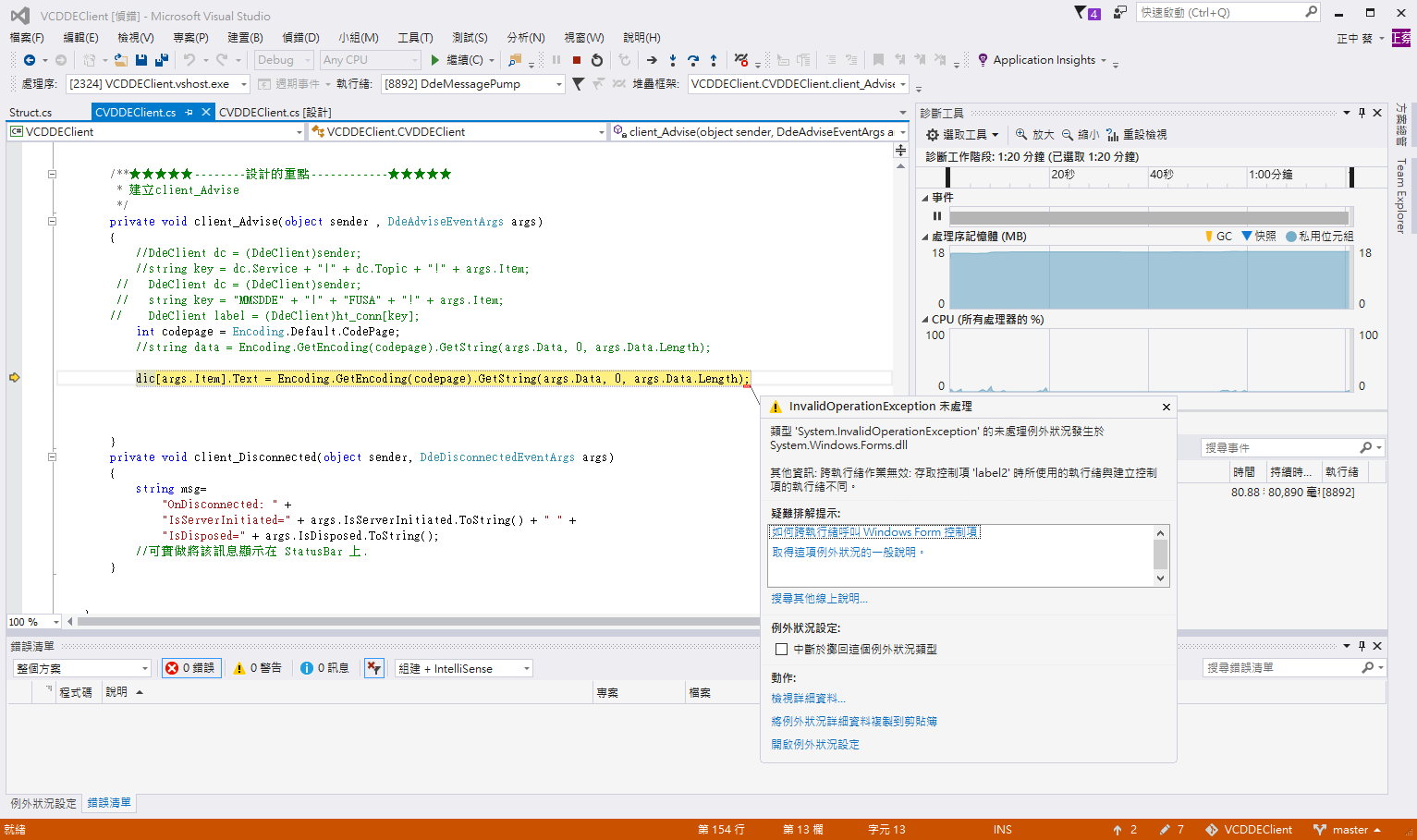
Task: Click the breakpoints toolbar icon
Action: (x=741, y=60)
